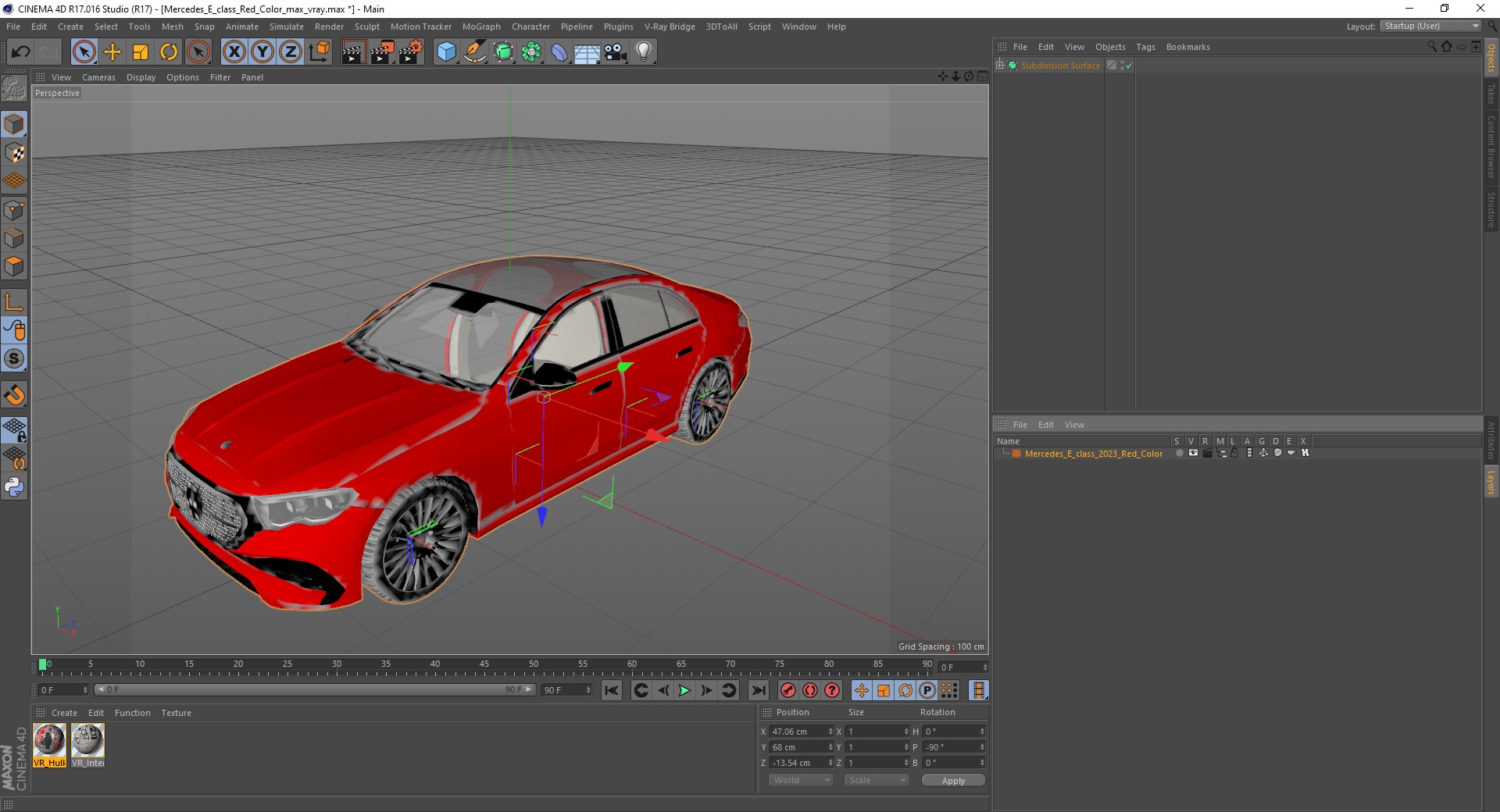Play the animation forward
The image size is (1500, 812).
click(684, 690)
